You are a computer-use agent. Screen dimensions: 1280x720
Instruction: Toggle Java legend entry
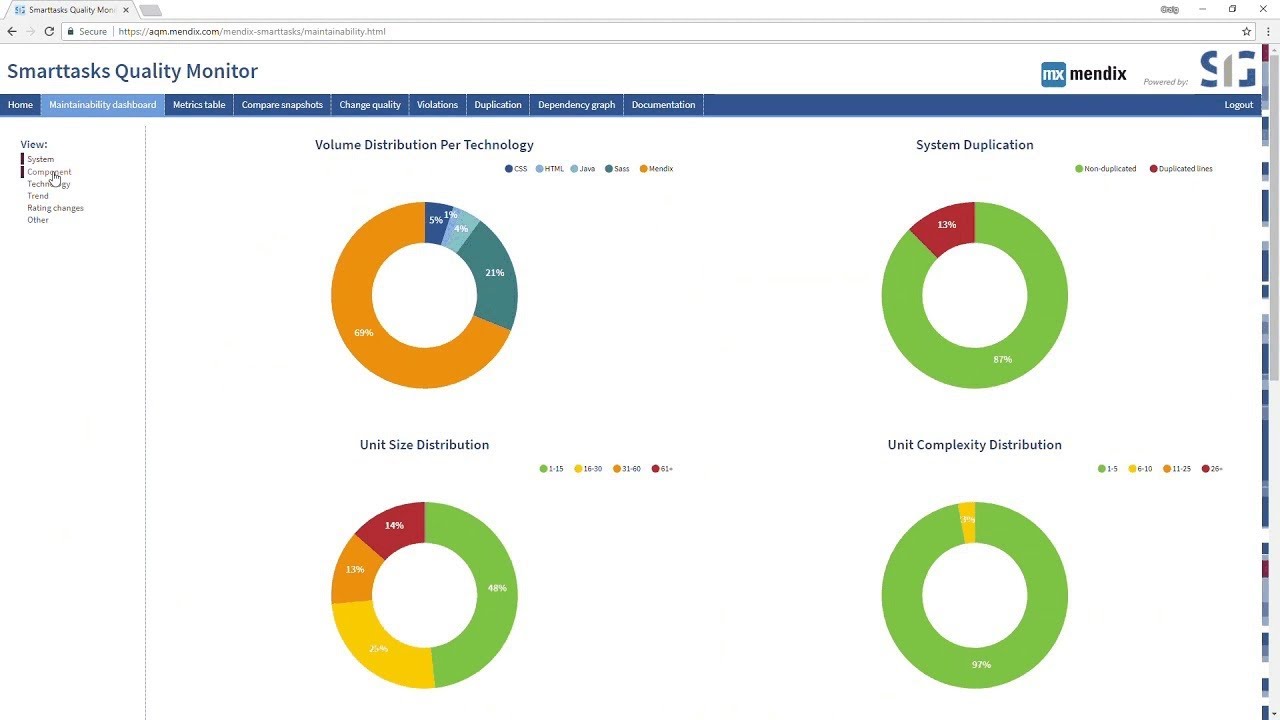coord(583,169)
